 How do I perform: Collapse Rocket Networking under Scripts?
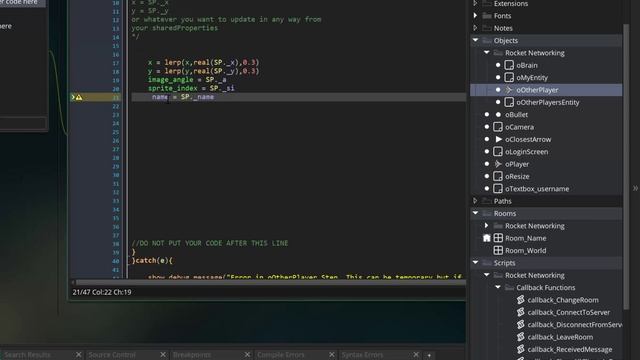tap(487, 275)
